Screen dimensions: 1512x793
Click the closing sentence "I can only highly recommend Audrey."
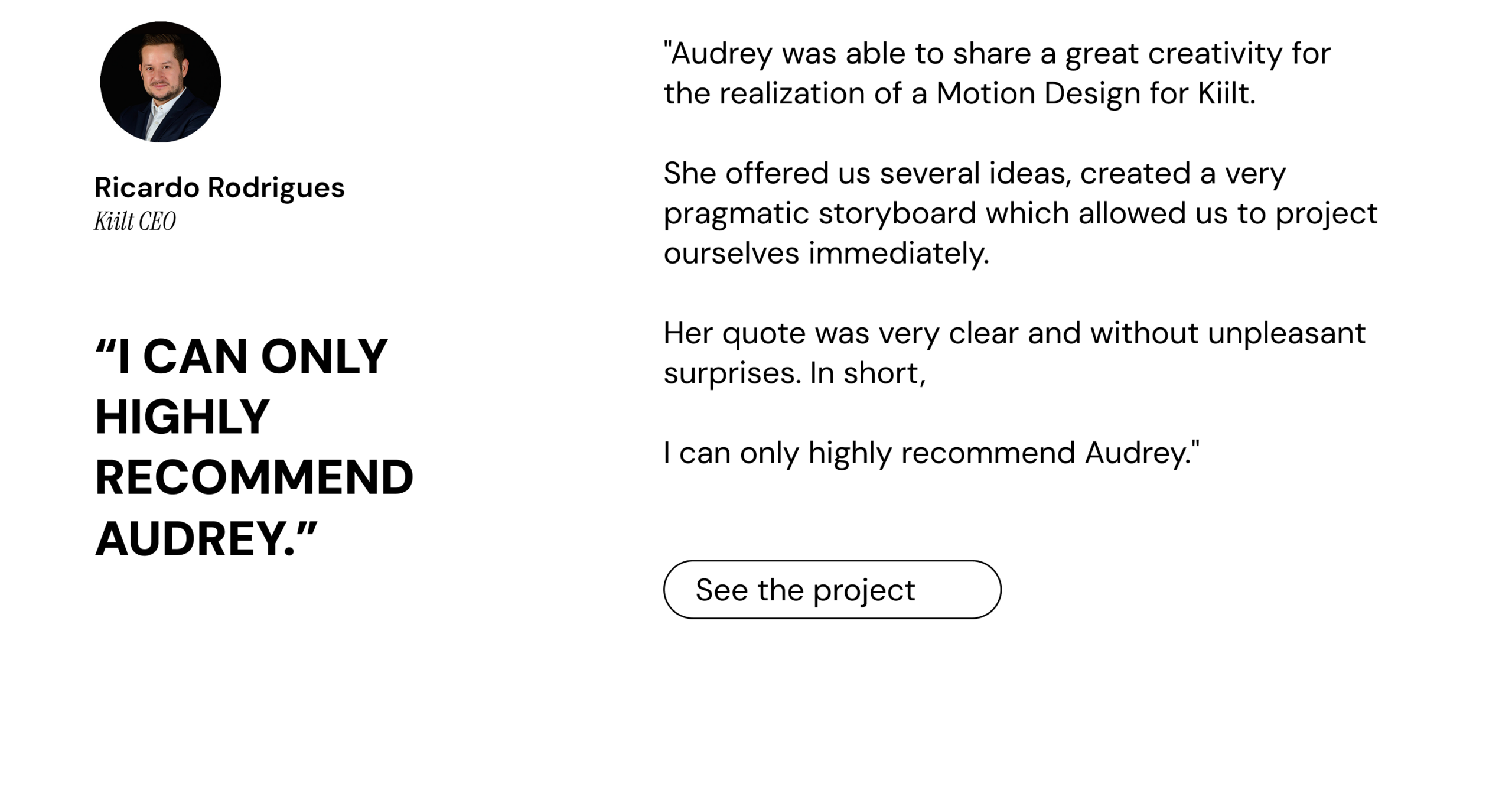pos(931,453)
